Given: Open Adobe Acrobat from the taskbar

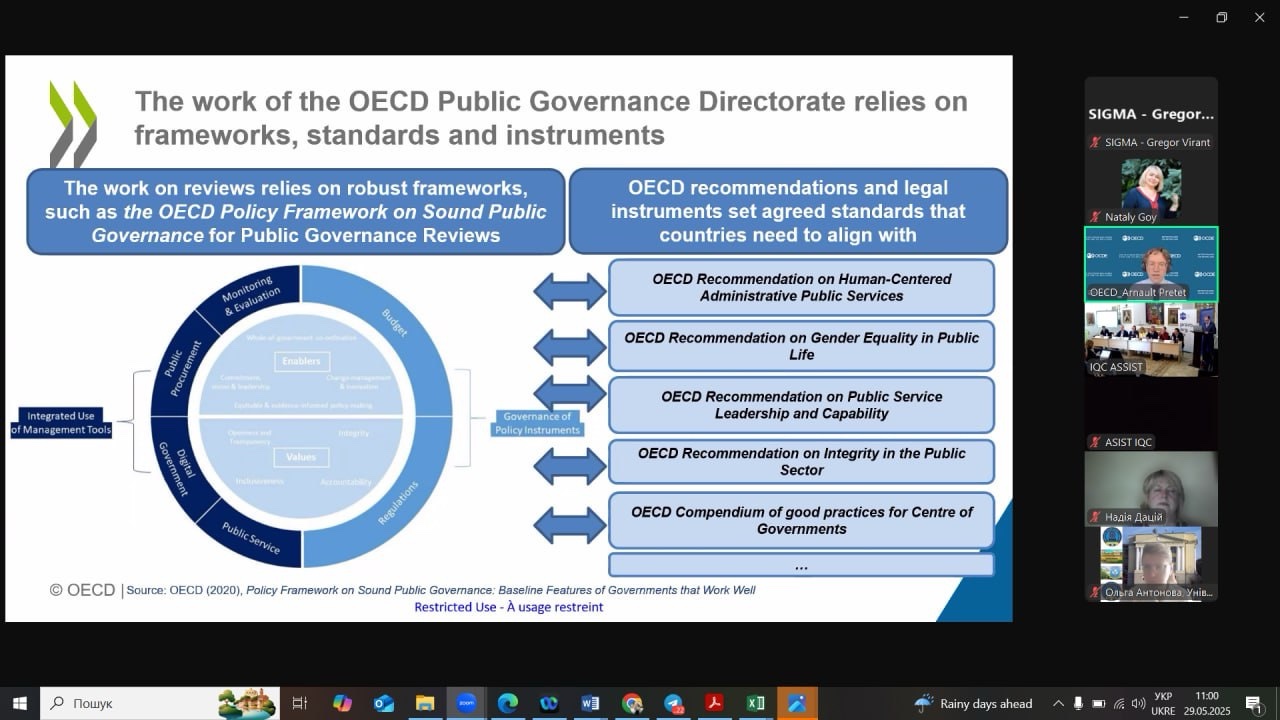Looking at the screenshot, I should [714, 703].
